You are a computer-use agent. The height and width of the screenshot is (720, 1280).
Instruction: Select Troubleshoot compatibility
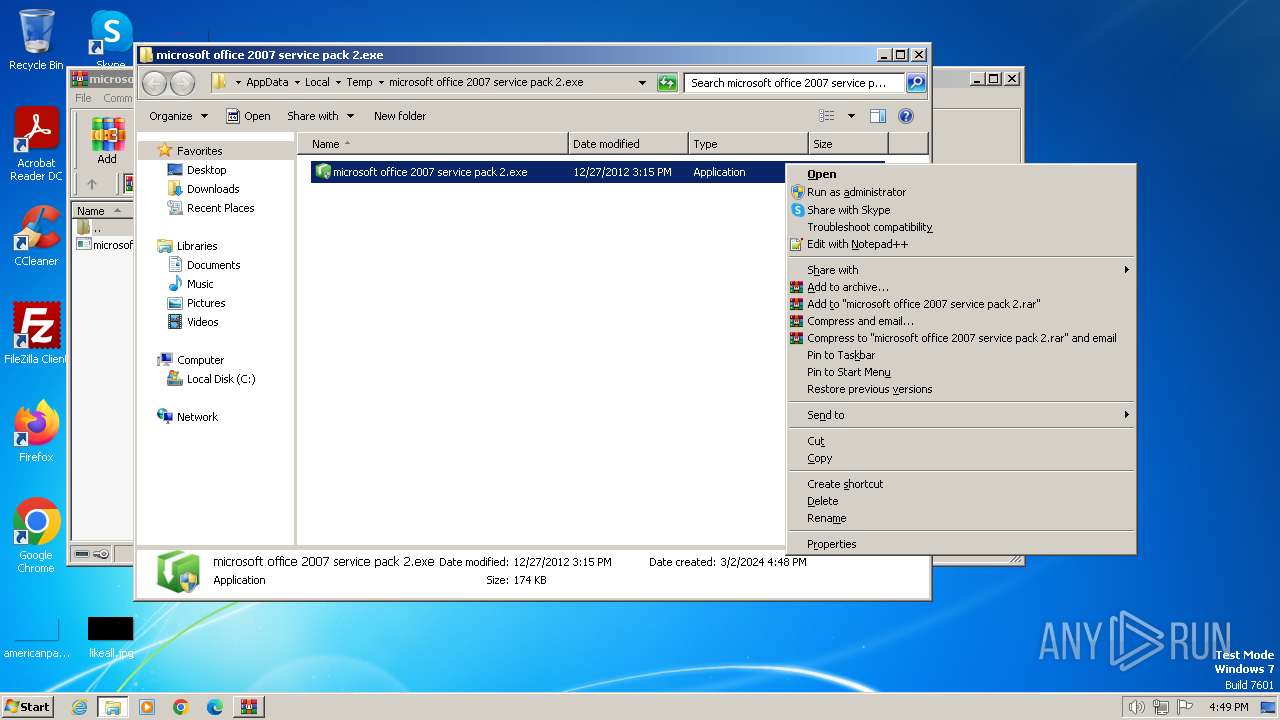pyautogui.click(x=961, y=227)
